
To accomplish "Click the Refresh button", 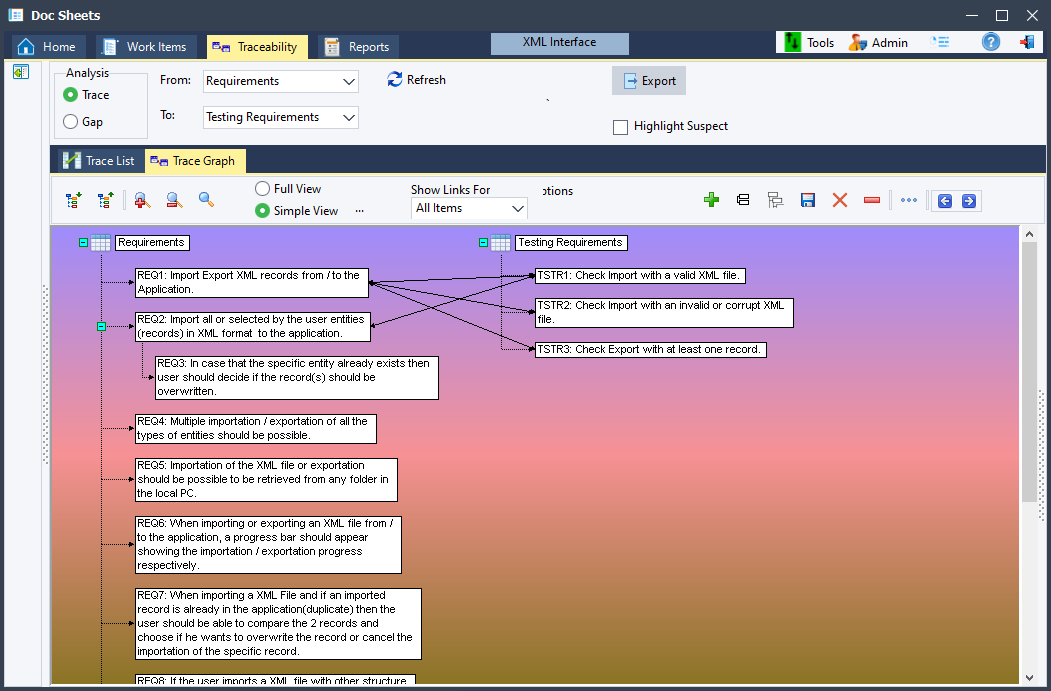I will 416,80.
